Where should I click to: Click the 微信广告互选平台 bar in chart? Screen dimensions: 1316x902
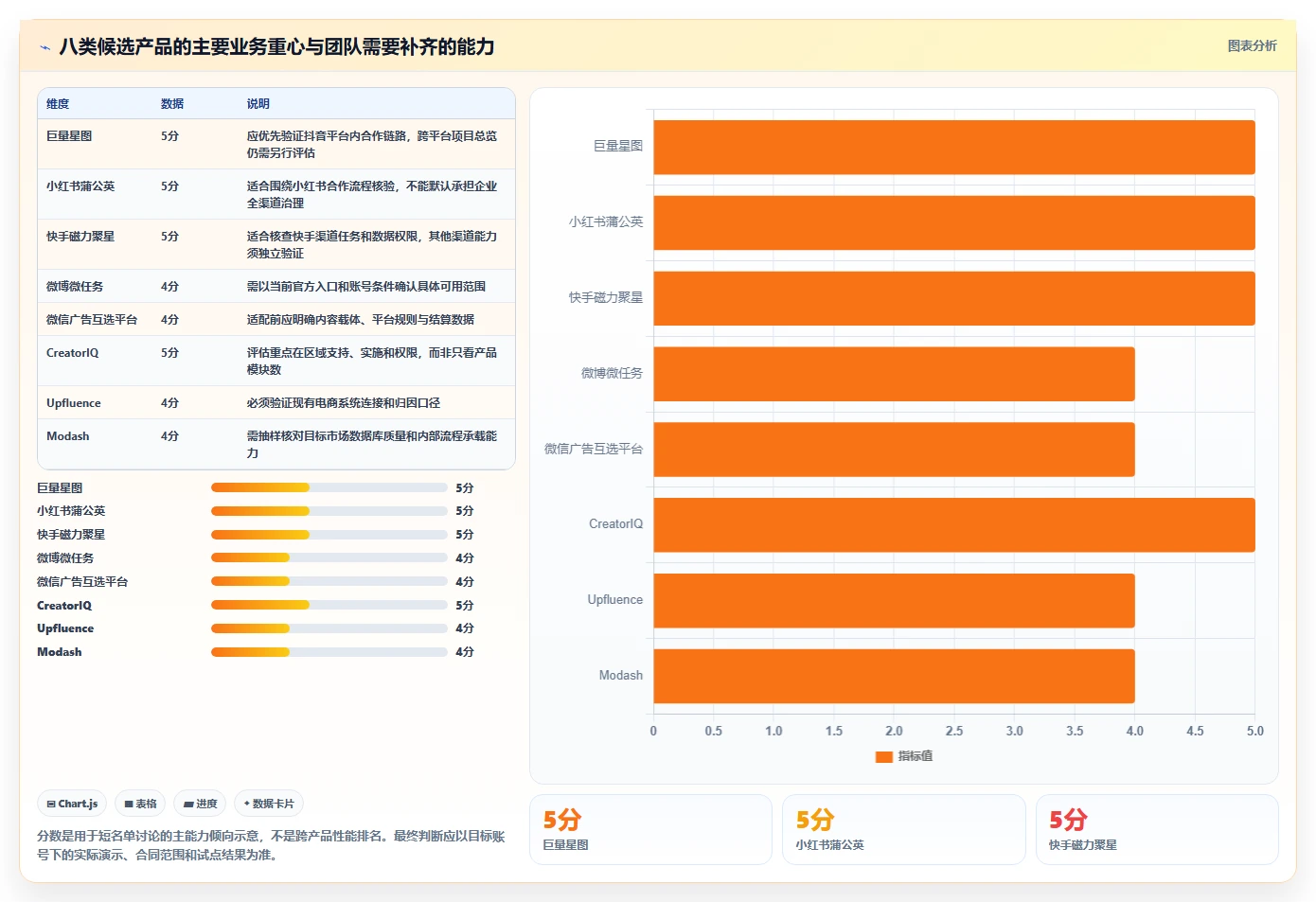tap(894, 450)
